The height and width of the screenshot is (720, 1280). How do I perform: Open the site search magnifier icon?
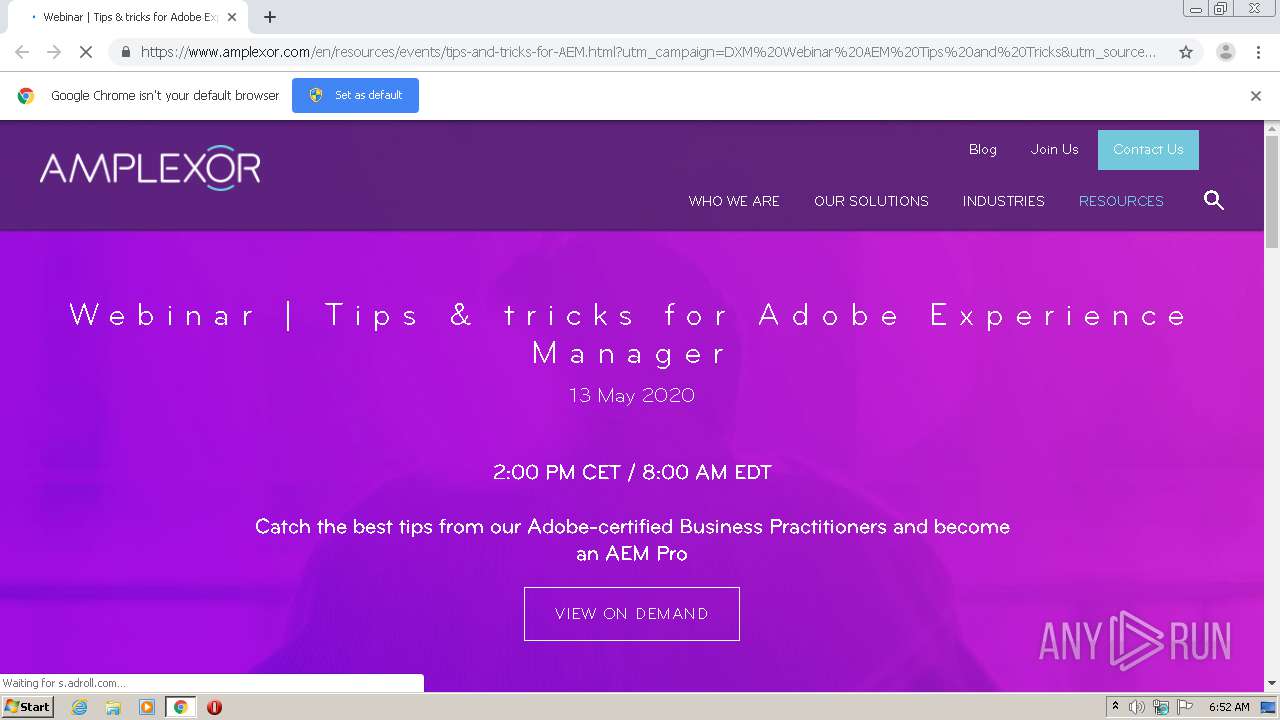click(1214, 201)
